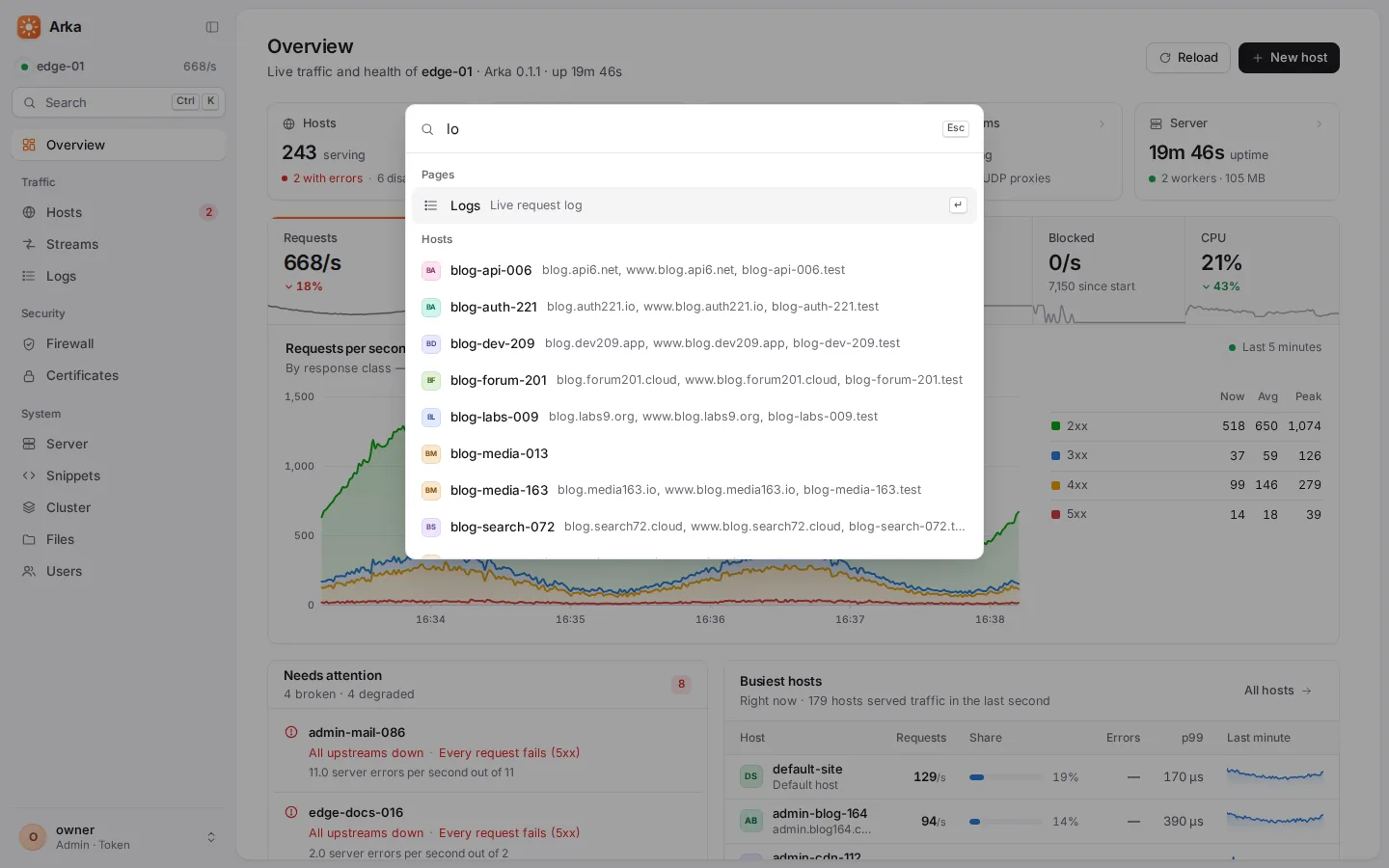Viewport: 1389px width, 868px height.
Task: Click the Arka sun logo
Action: point(29,27)
